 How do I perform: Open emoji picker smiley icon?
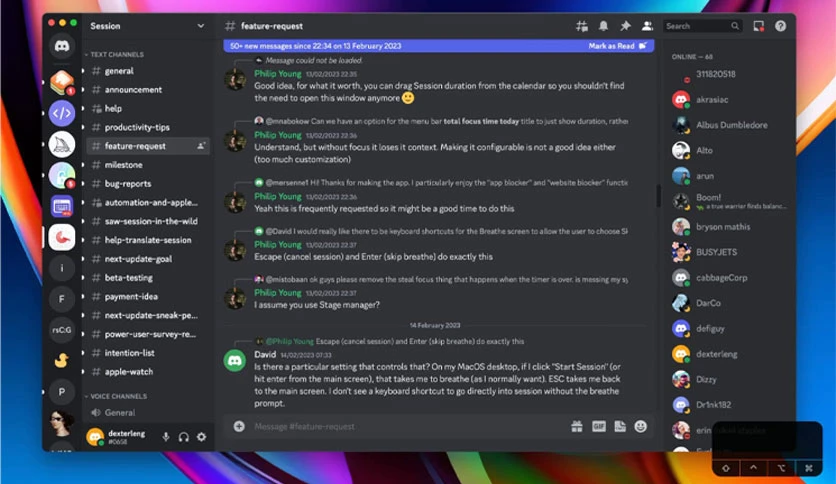(x=641, y=426)
